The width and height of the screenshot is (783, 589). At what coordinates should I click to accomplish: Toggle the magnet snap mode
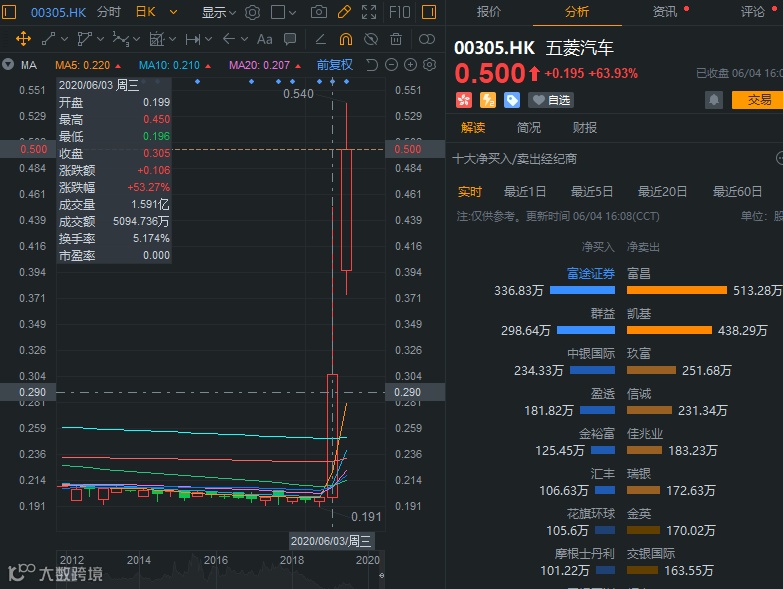coord(346,38)
